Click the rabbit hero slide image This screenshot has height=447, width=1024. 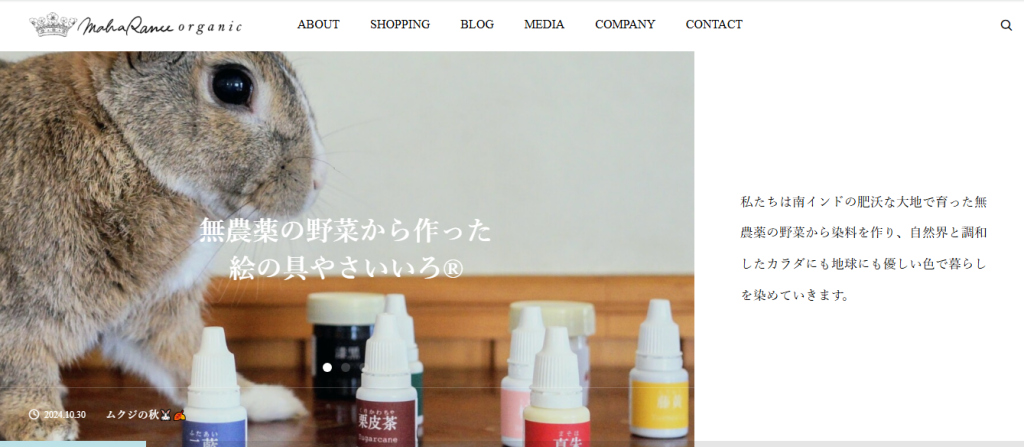347,249
